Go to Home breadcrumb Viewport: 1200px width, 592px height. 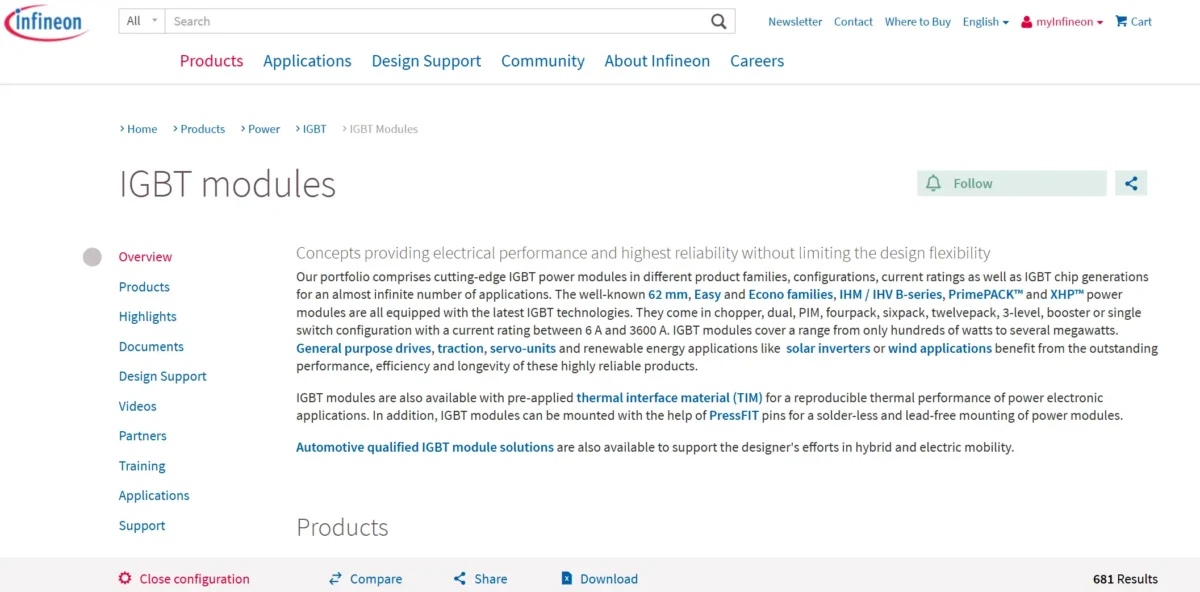click(142, 129)
